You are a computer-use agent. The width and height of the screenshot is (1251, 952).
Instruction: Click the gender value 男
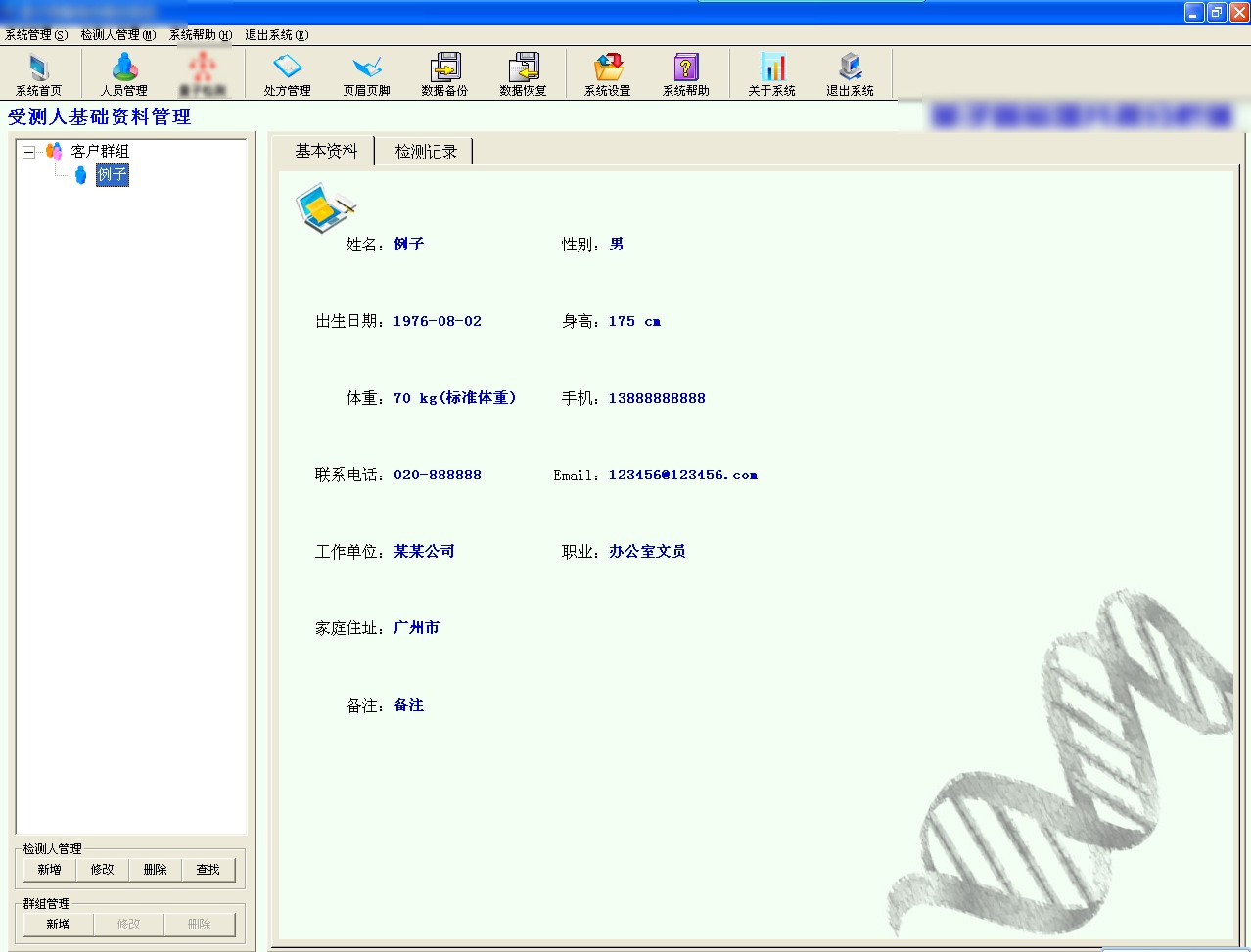point(617,244)
